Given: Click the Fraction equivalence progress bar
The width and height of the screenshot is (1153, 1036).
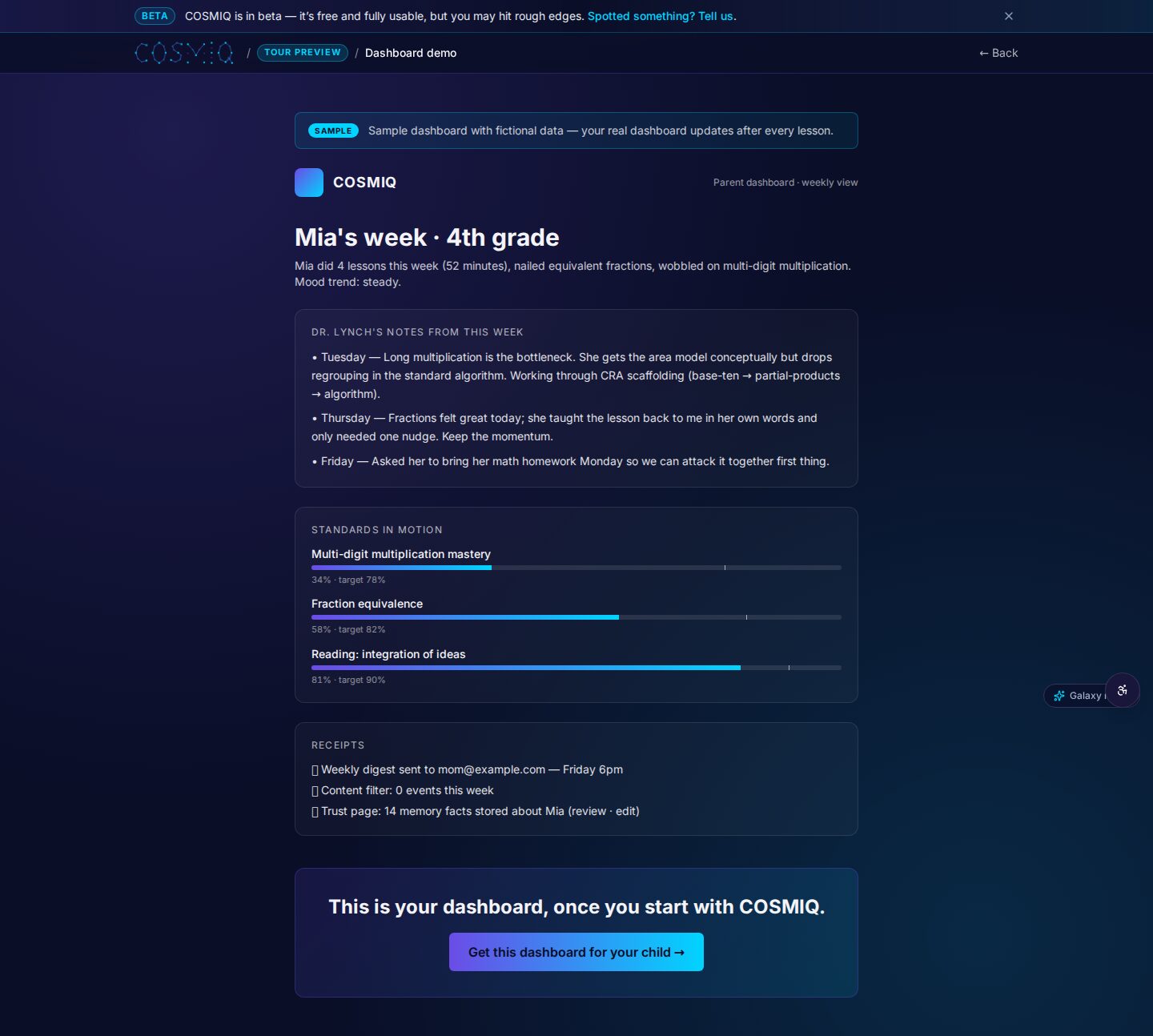Looking at the screenshot, I should 576,617.
